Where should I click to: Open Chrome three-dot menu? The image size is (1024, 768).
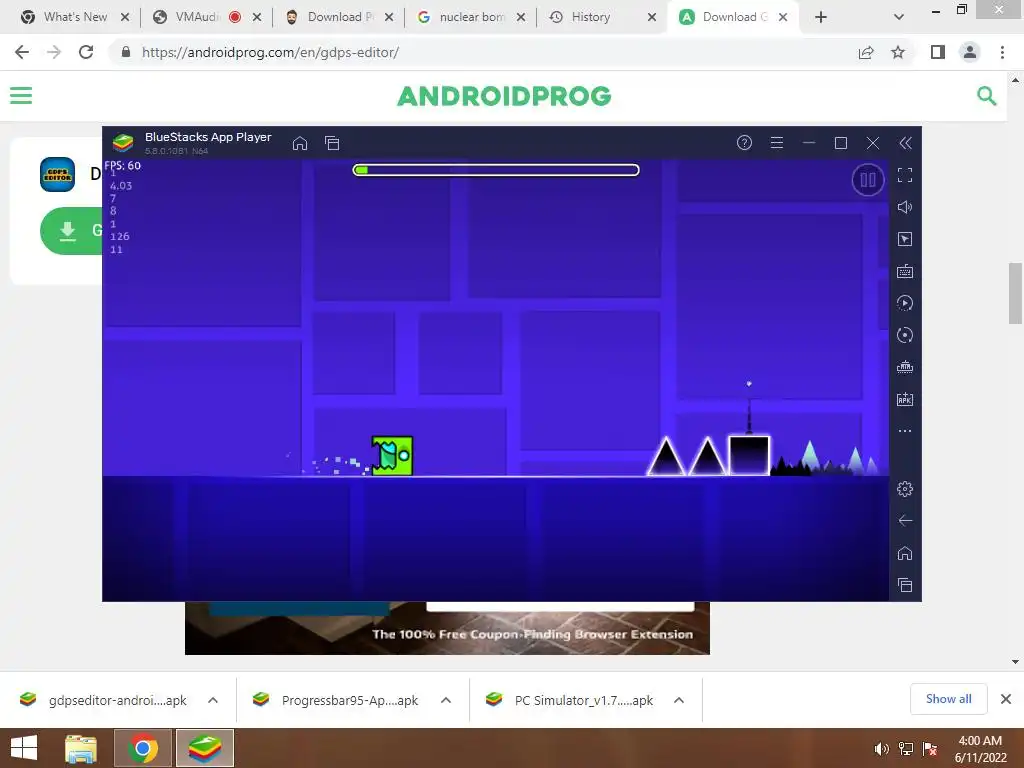click(1002, 52)
